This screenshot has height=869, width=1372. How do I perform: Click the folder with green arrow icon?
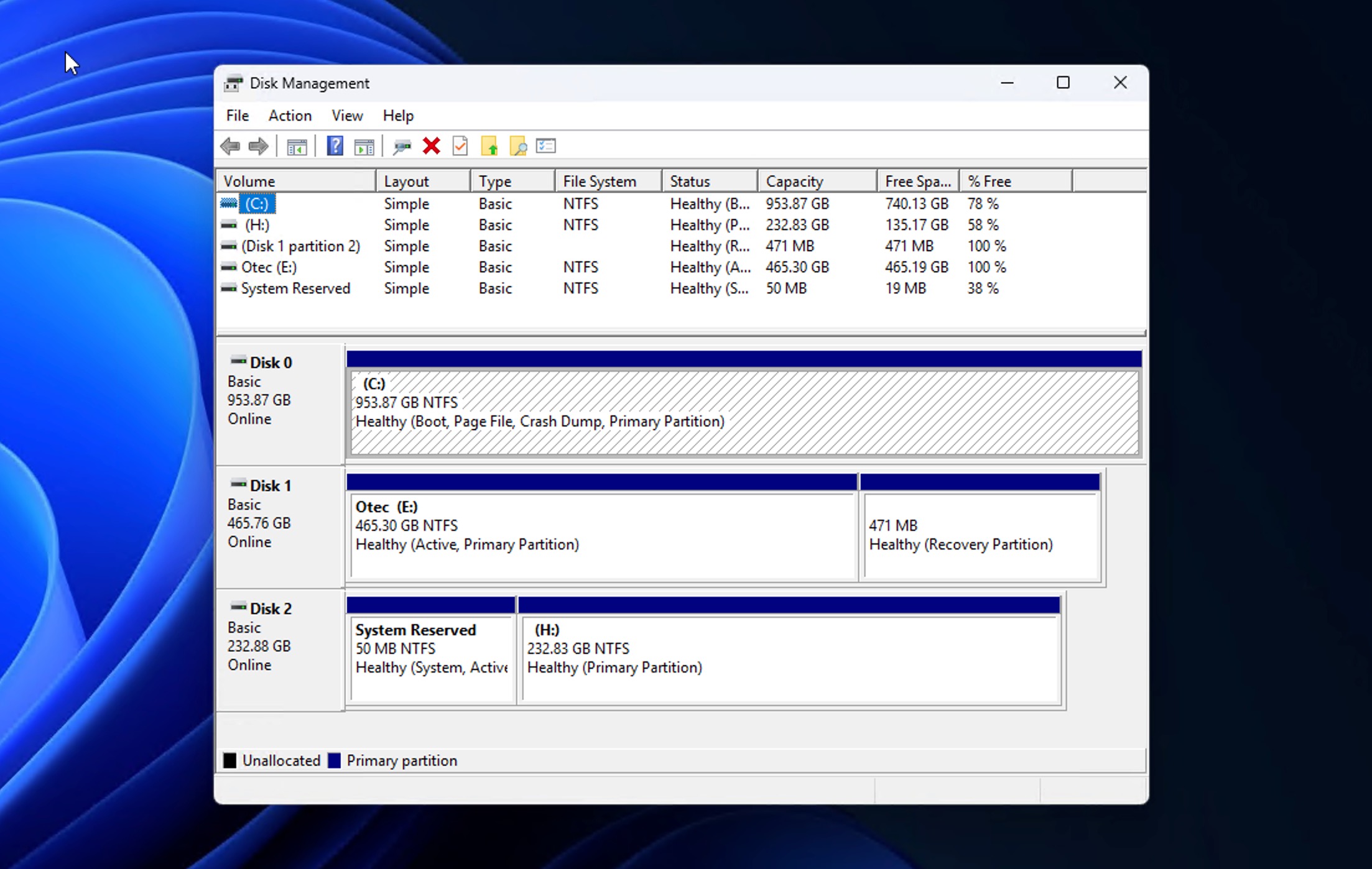click(x=489, y=146)
